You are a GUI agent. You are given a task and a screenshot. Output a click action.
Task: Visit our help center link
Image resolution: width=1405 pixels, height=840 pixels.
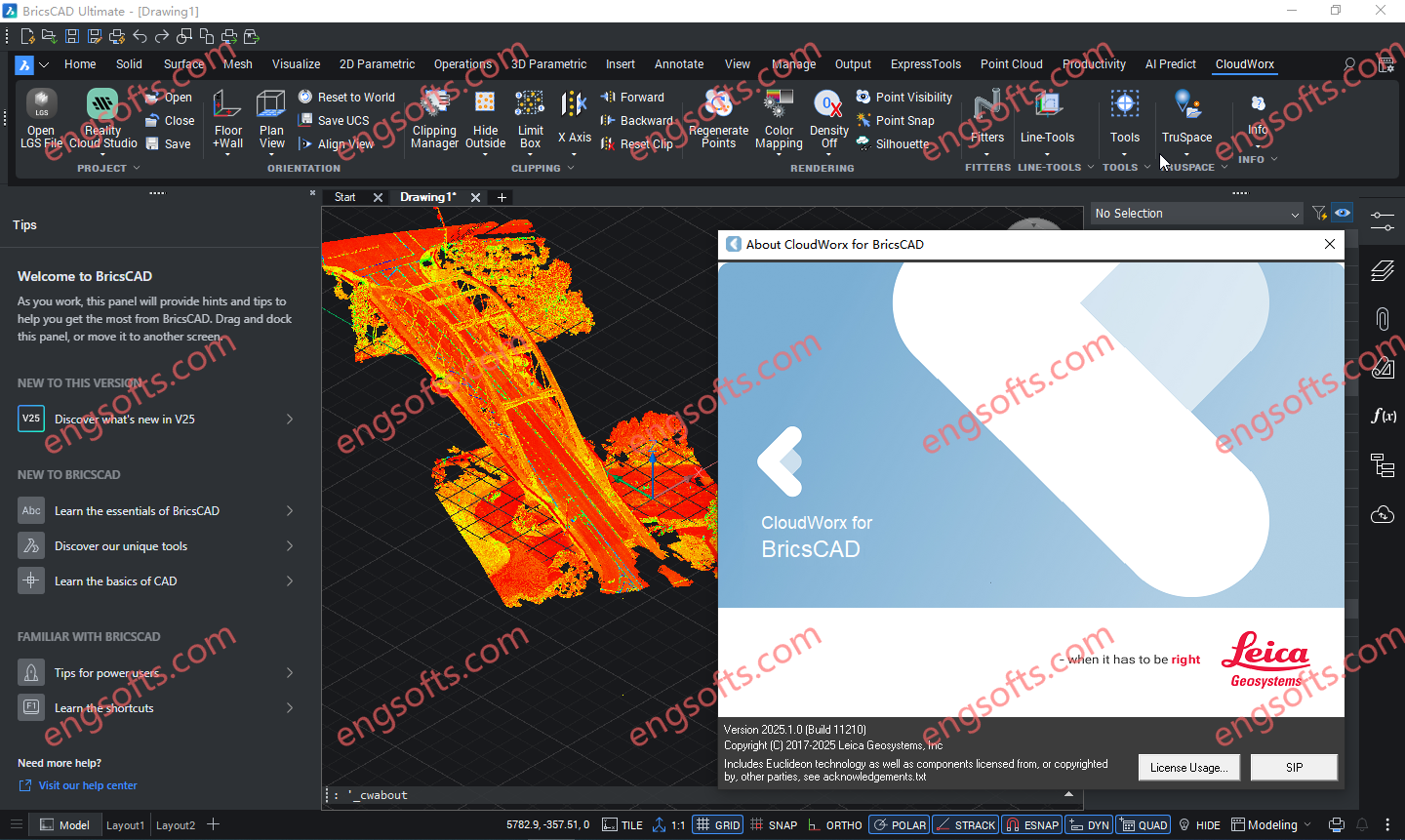(x=88, y=785)
